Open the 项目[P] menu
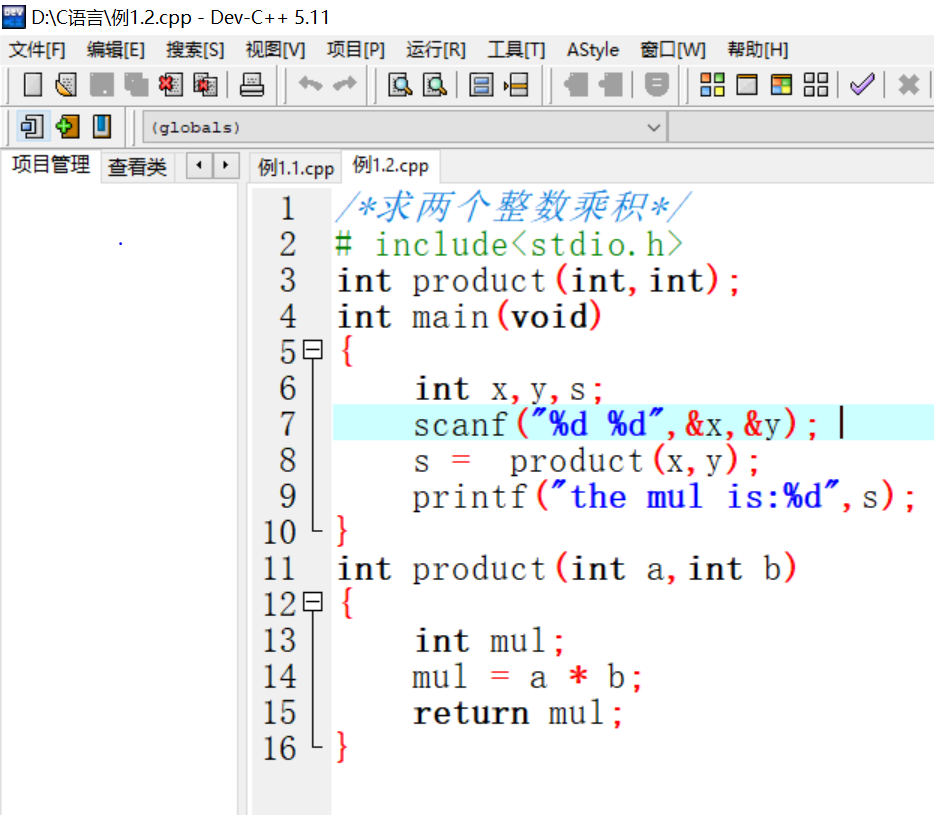 [x=356, y=50]
